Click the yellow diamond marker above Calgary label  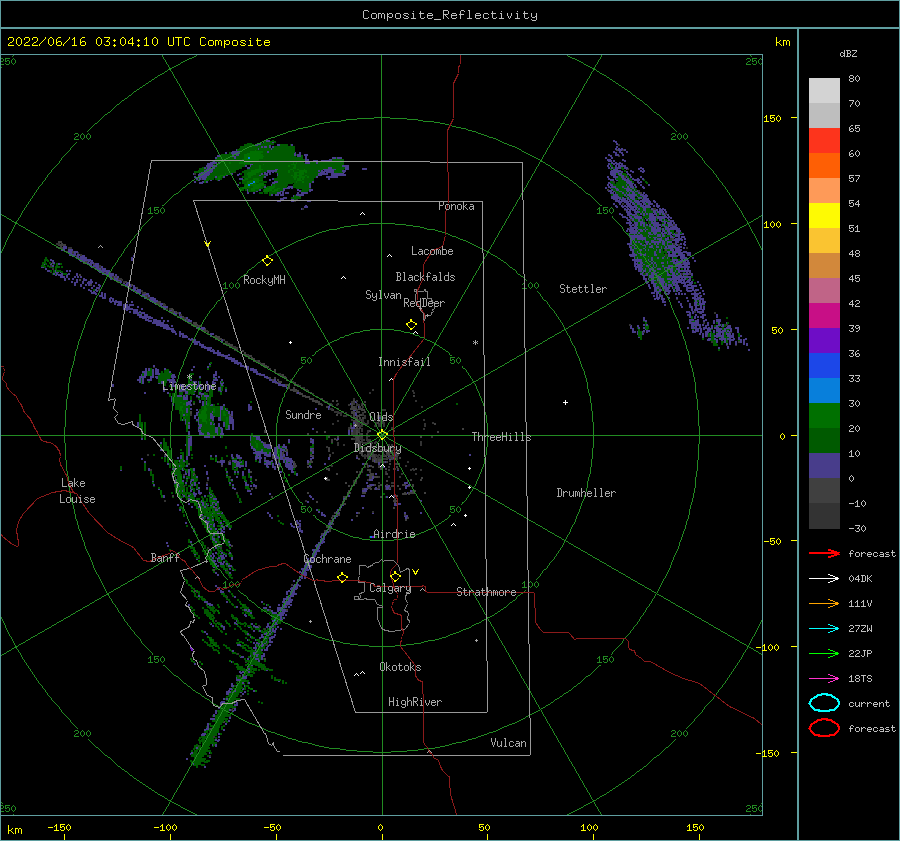tap(395, 576)
